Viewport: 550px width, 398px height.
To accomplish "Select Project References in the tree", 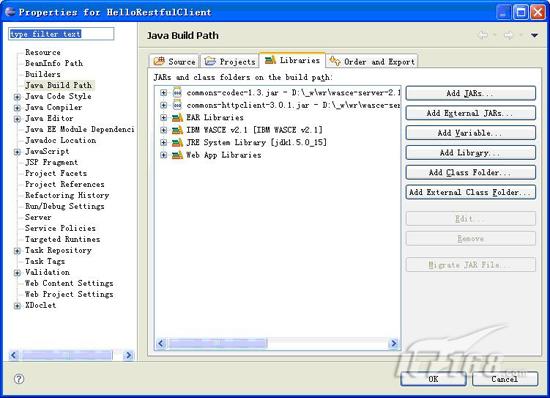I will pos(65,184).
